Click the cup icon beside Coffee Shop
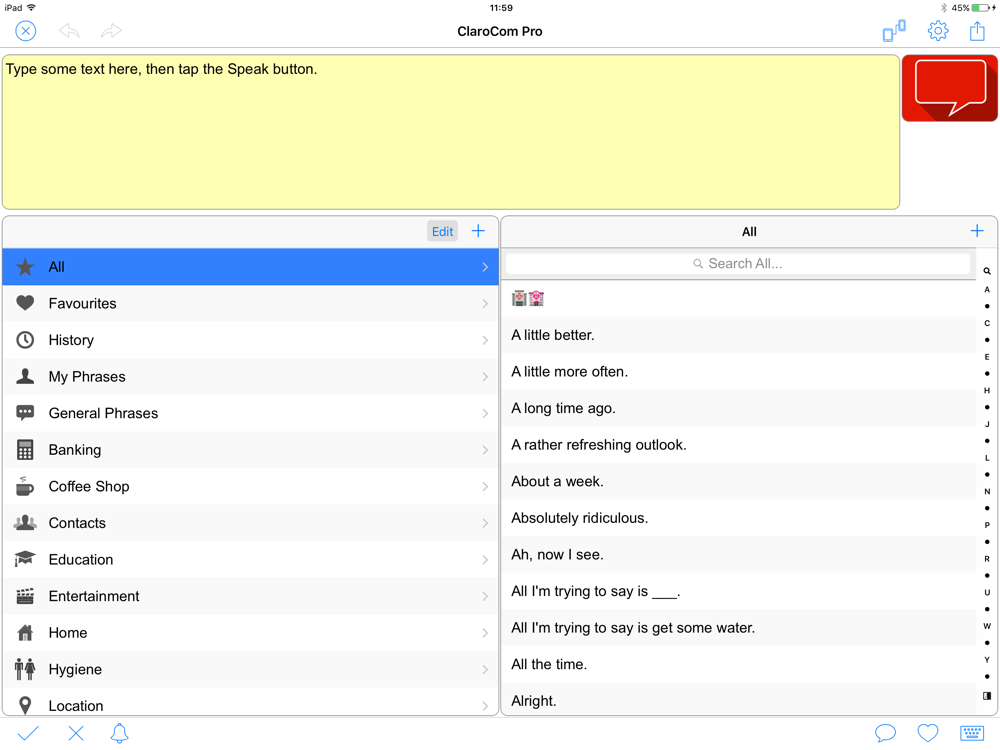1000x750 pixels. click(25, 486)
